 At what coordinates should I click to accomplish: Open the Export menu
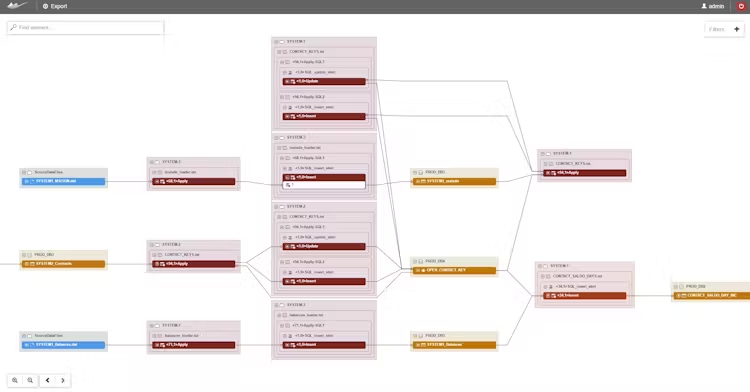coord(55,6)
